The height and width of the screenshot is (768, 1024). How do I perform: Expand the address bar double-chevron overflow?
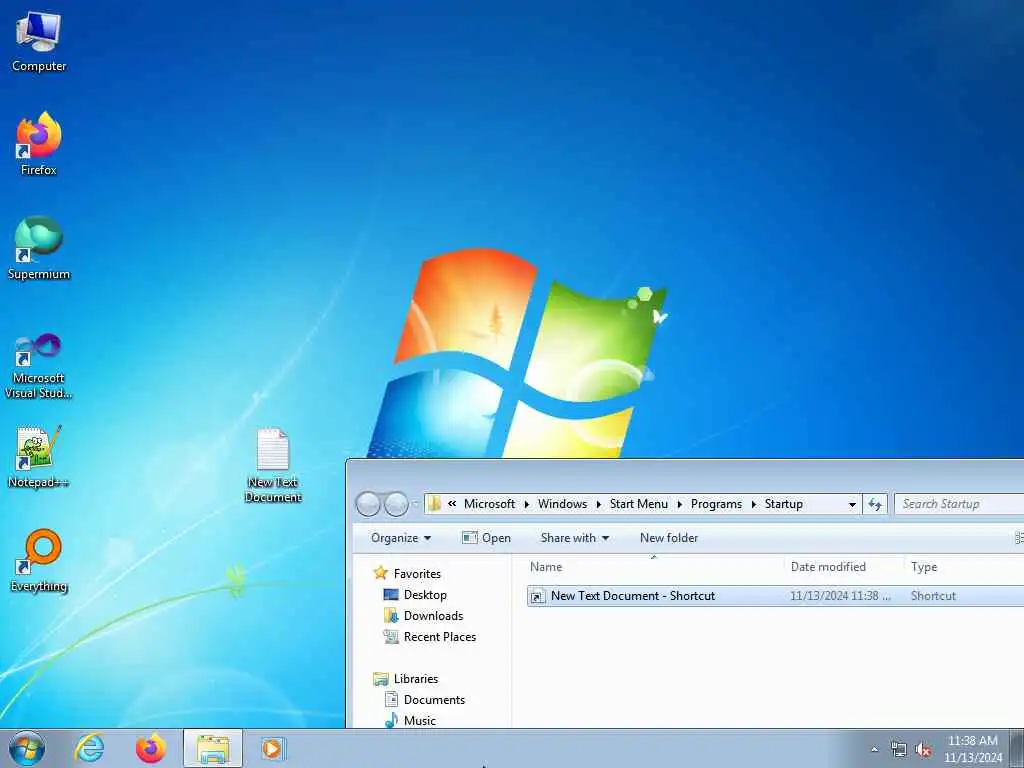pyautogui.click(x=452, y=504)
